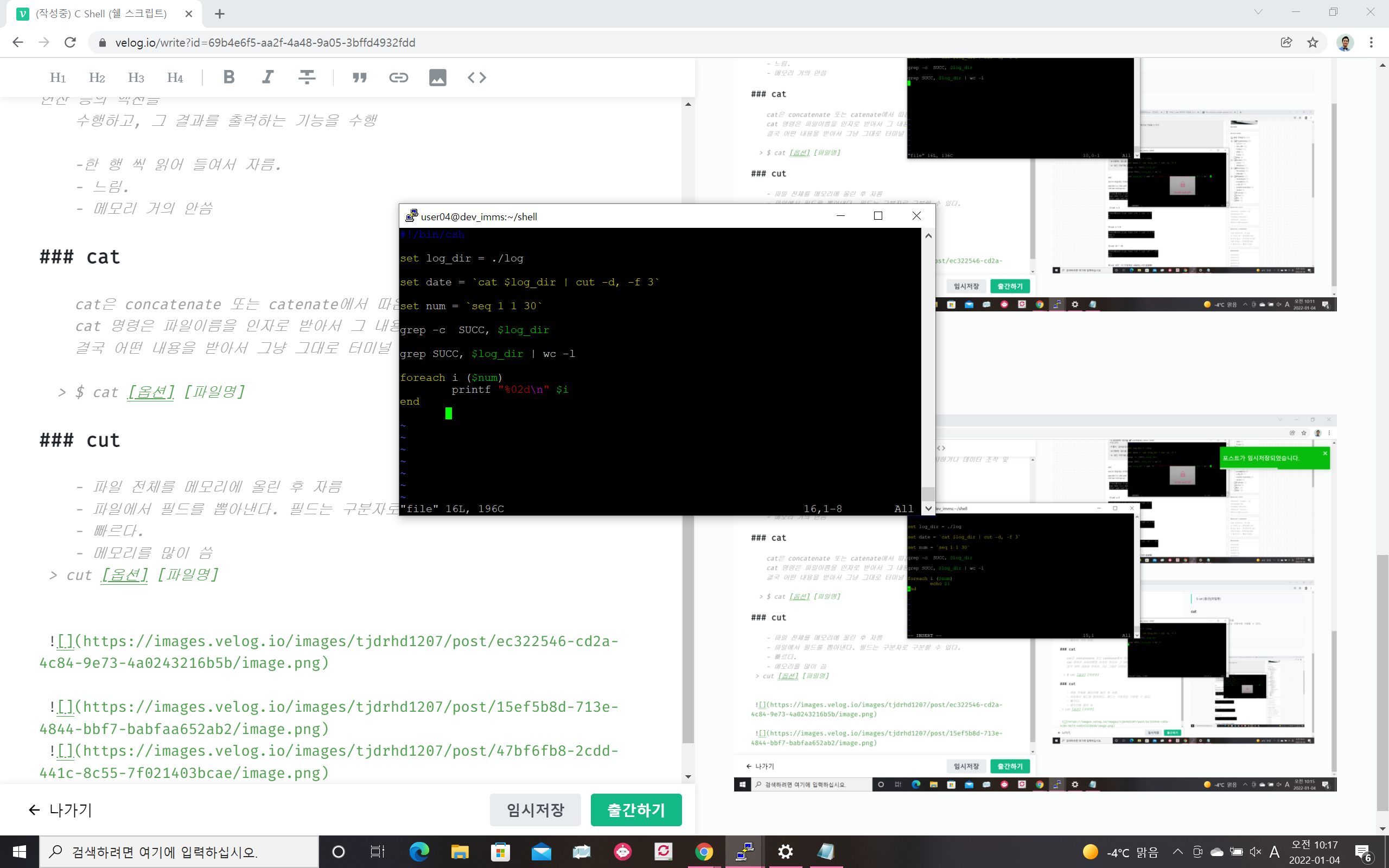Apply H1 heading format

pyautogui.click(x=58, y=78)
